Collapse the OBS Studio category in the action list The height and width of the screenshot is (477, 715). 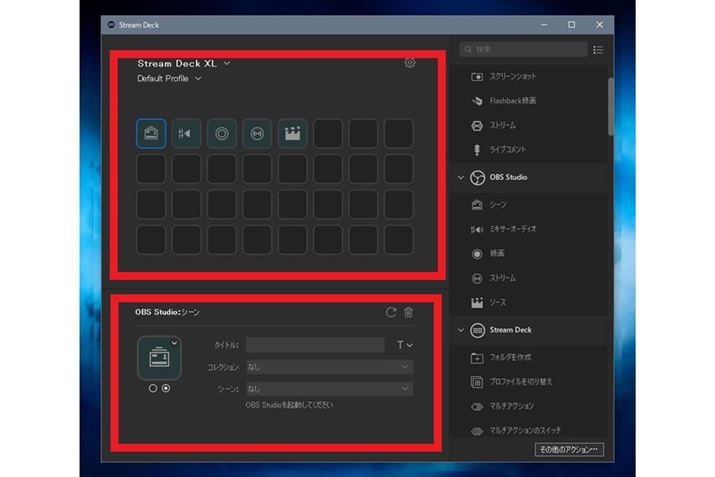coord(461,178)
